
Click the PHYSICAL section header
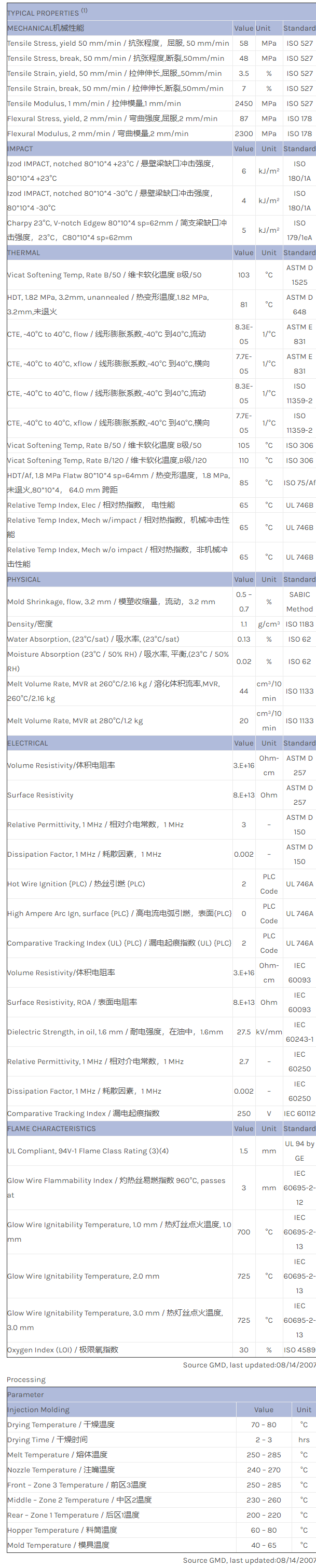pos(24,579)
